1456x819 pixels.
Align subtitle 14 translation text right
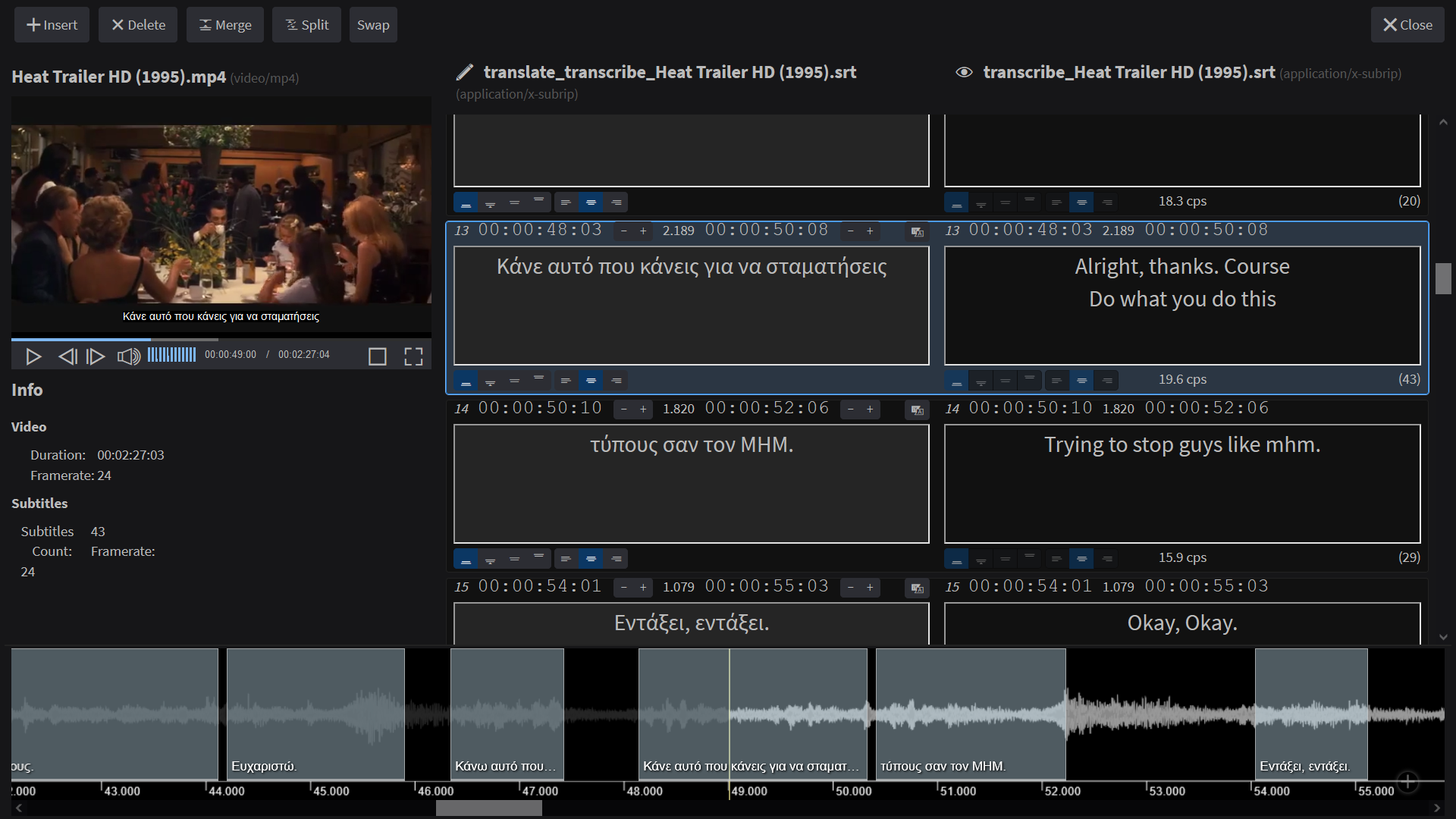point(616,559)
